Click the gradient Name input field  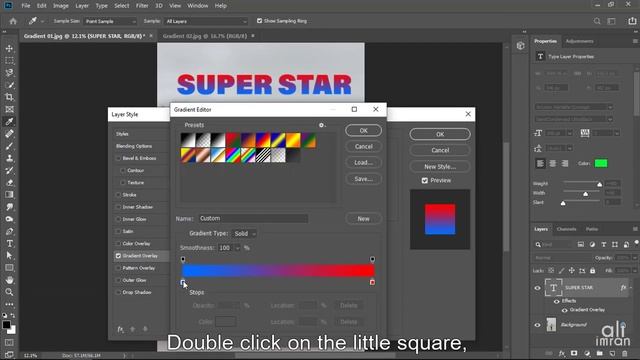pyautogui.click(x=253, y=218)
